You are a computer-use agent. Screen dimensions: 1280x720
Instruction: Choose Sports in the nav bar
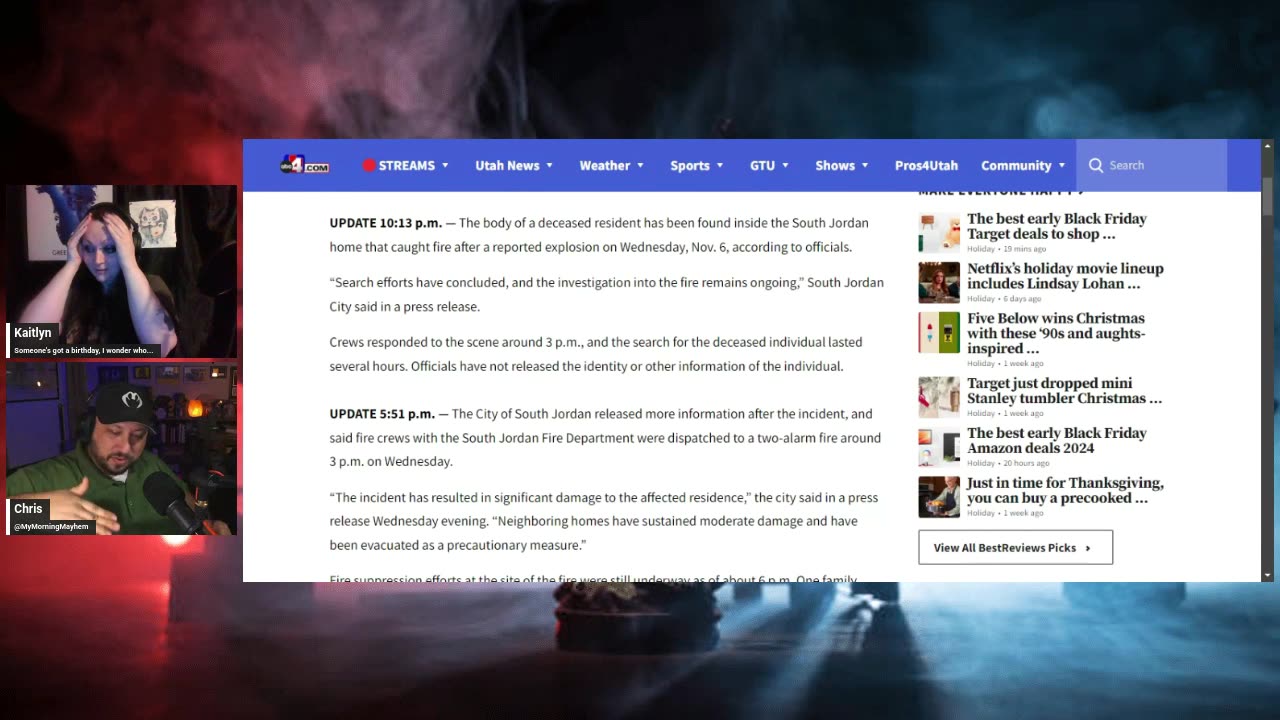click(x=690, y=165)
